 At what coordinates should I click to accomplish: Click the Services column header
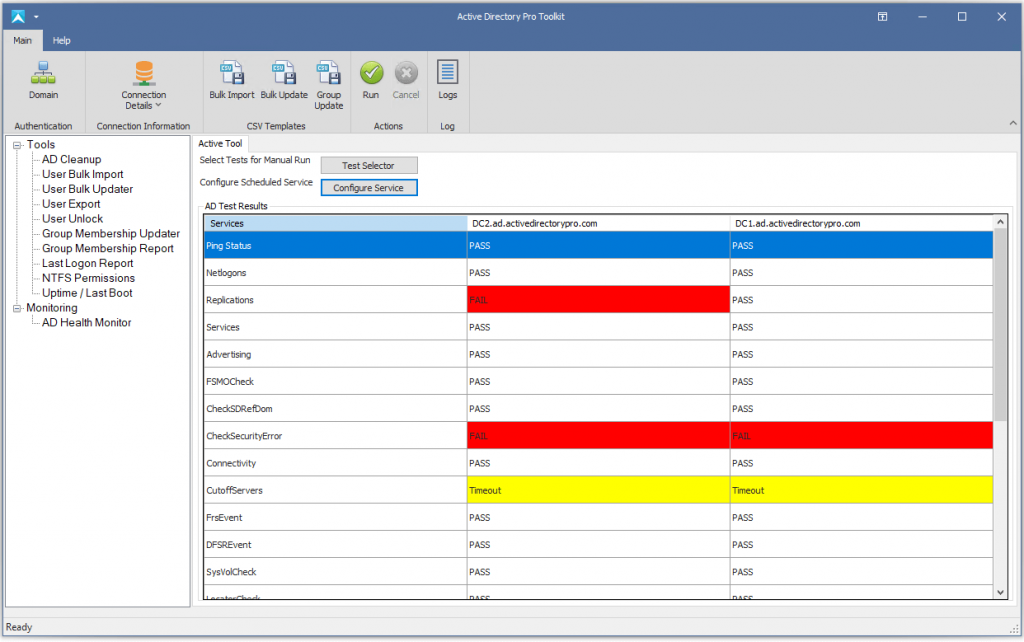tap(336, 223)
